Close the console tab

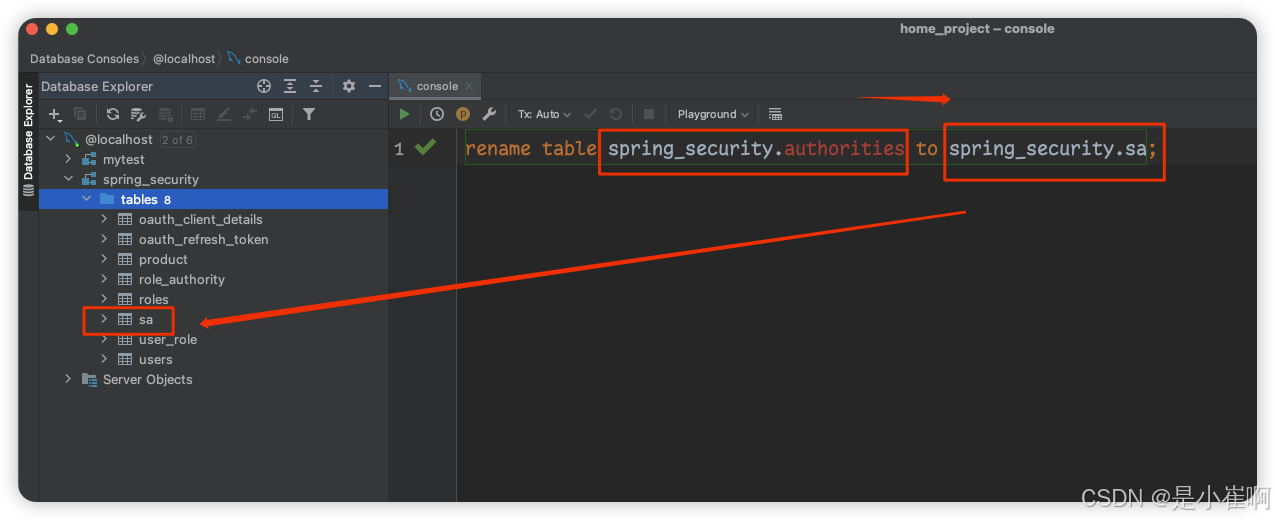[469, 86]
